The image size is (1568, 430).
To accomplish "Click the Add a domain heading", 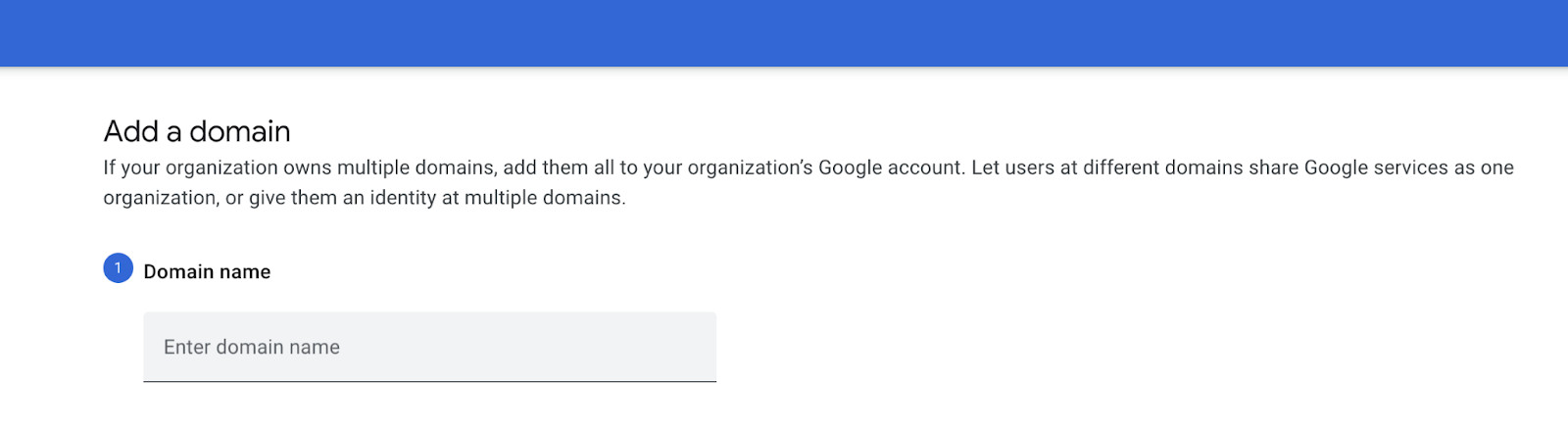I will [x=197, y=131].
